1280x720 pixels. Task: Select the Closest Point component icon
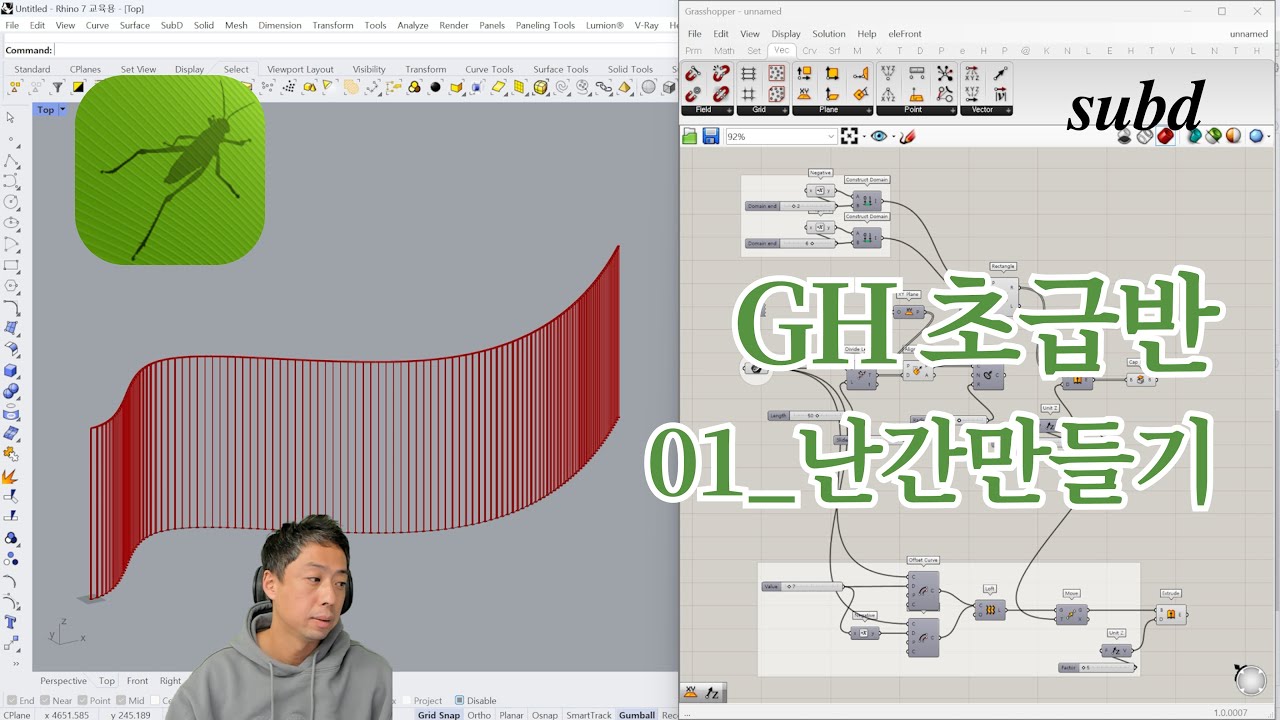tap(944, 74)
